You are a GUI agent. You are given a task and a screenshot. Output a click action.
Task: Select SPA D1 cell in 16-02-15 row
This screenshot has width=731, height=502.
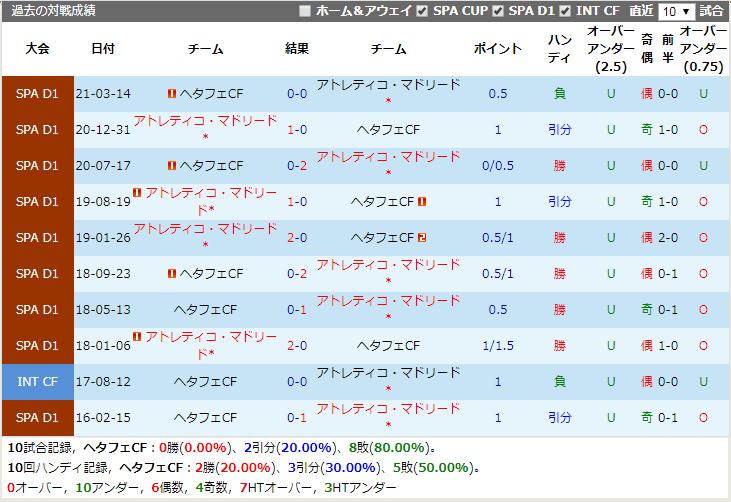tap(38, 418)
